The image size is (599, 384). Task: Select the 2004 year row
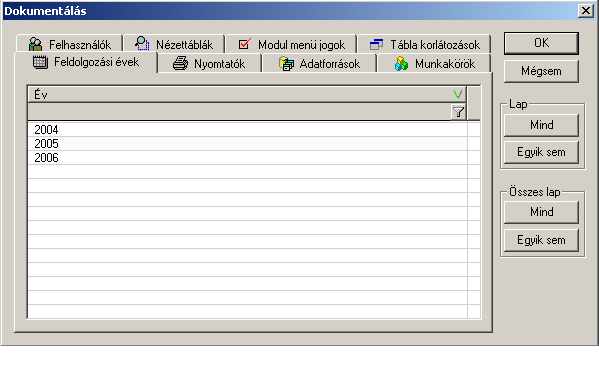[x=247, y=130]
